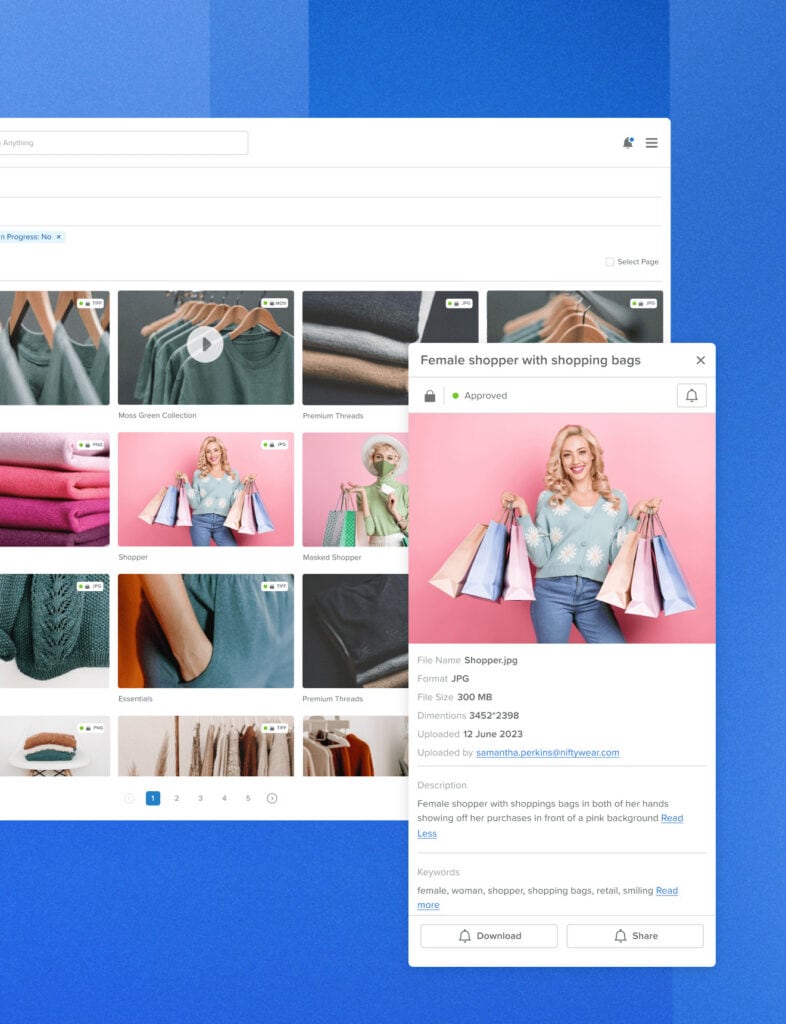Jump to page 5 of results

(x=248, y=798)
